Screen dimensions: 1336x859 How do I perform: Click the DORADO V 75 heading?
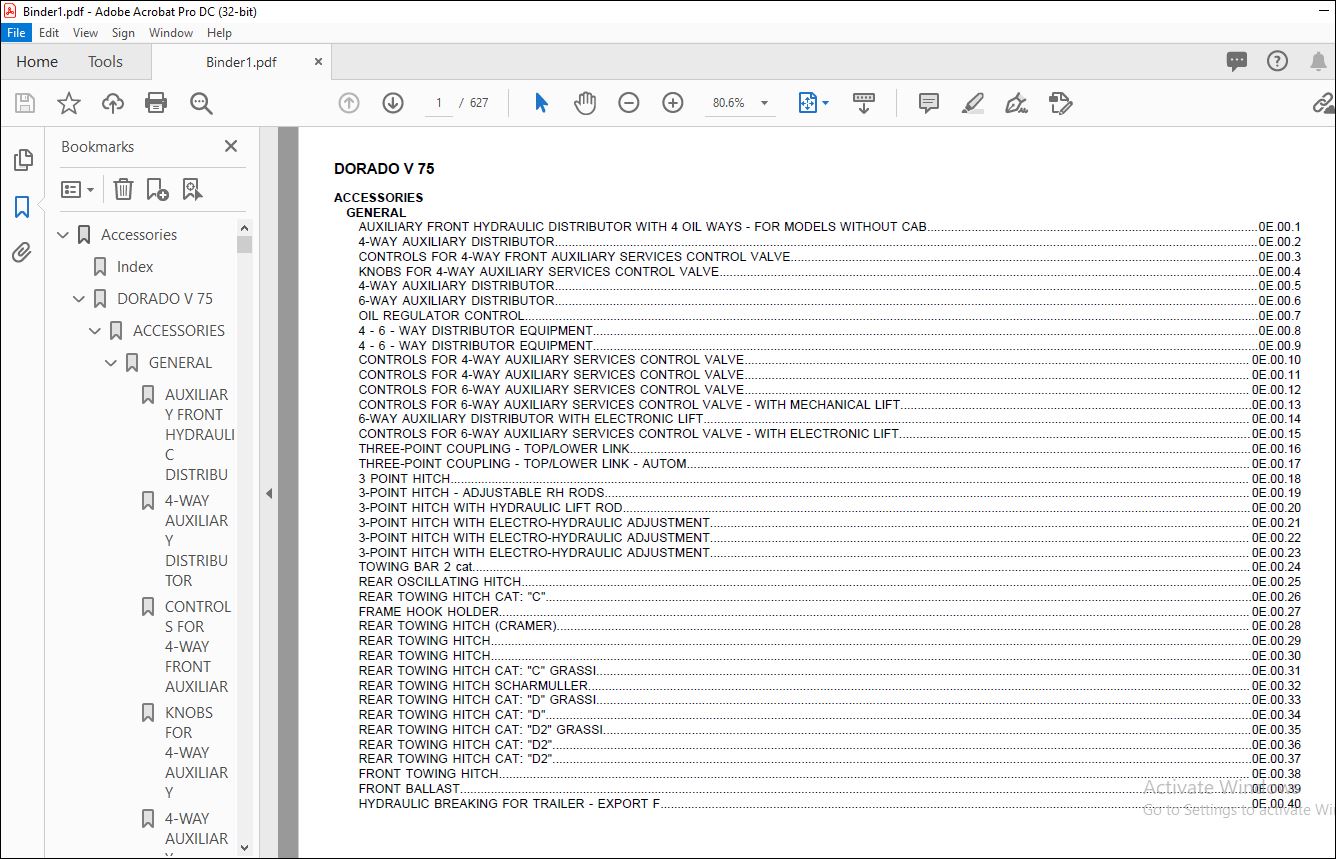(384, 169)
